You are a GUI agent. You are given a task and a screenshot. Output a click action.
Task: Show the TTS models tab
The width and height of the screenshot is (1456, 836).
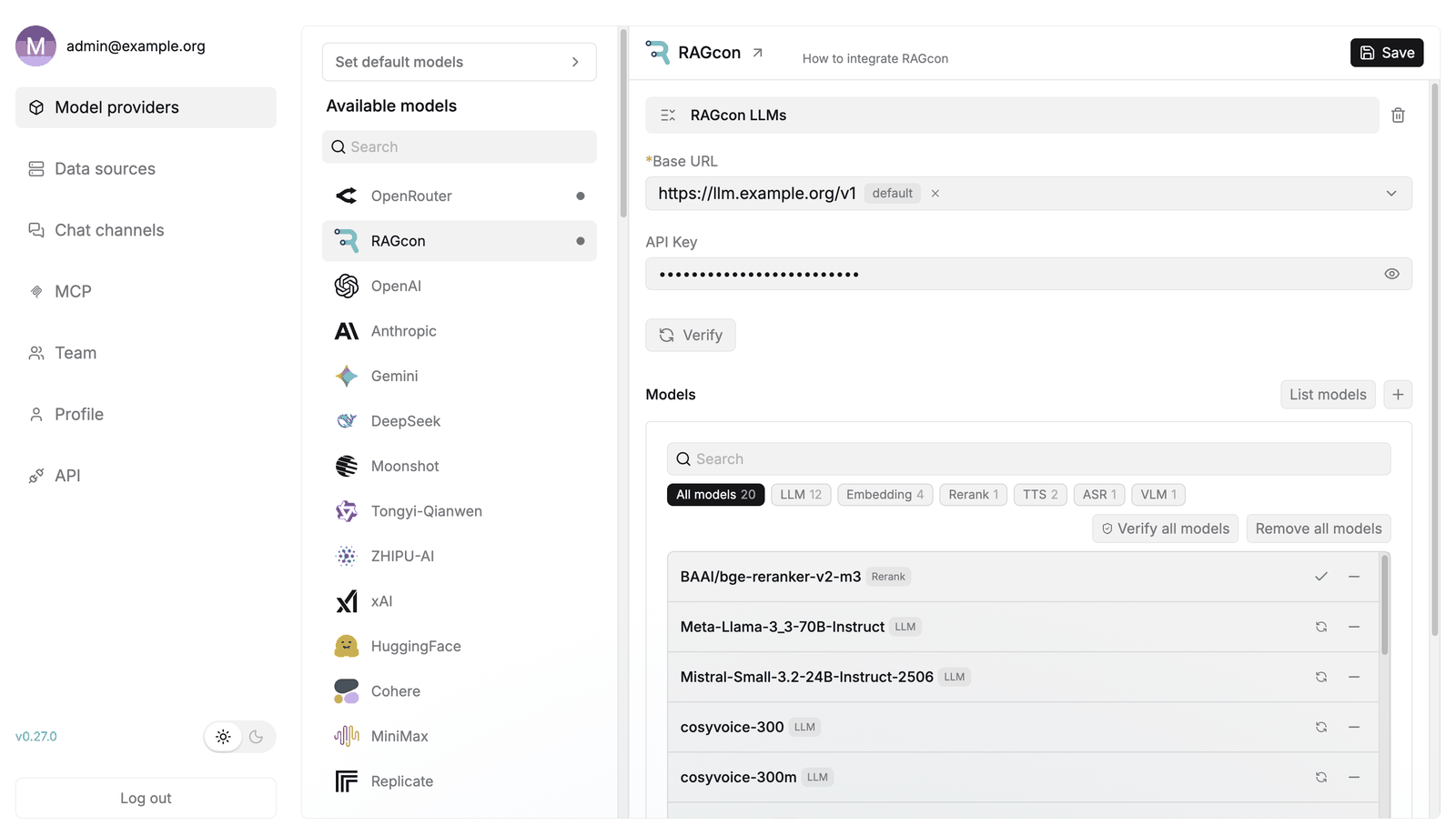[x=1040, y=495]
